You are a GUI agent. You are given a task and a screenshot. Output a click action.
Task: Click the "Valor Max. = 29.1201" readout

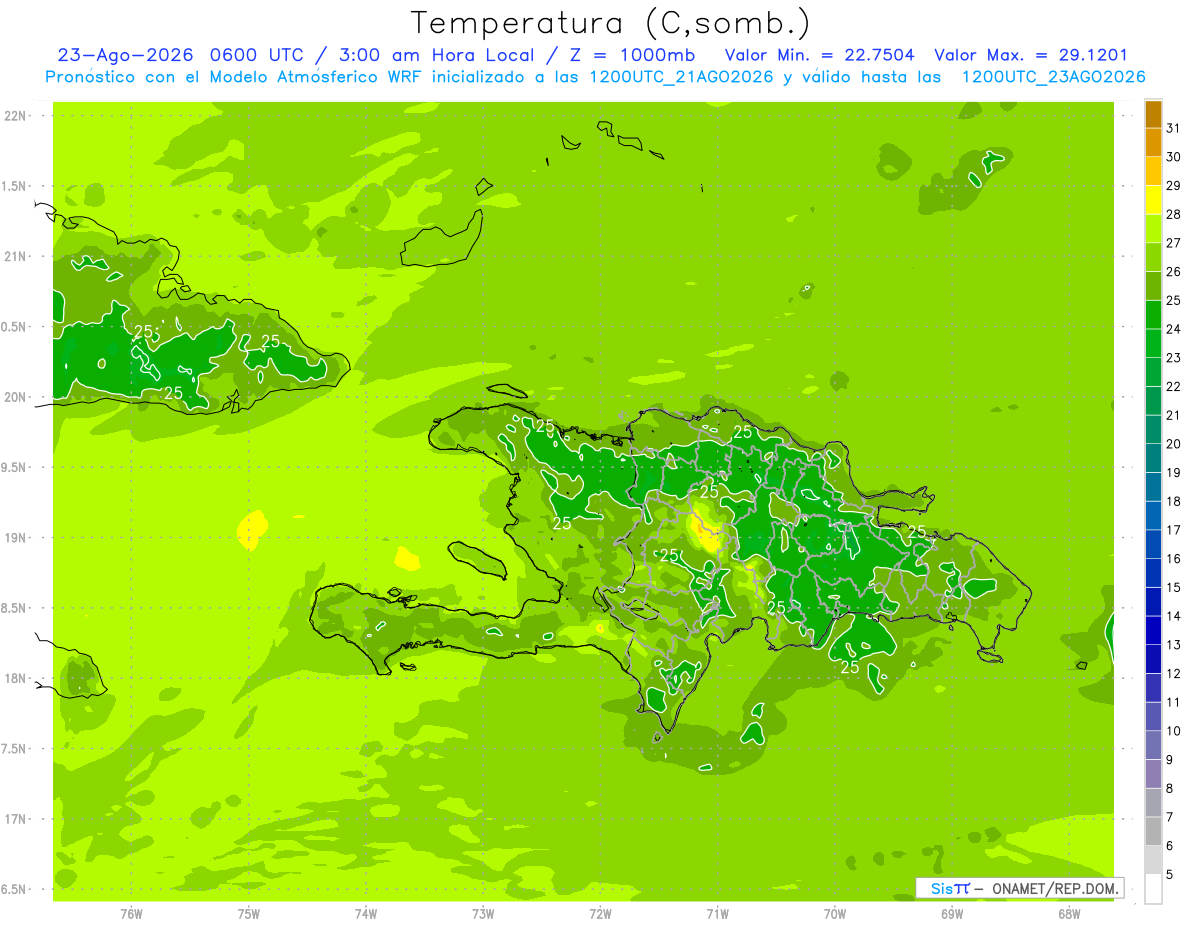pos(1031,55)
